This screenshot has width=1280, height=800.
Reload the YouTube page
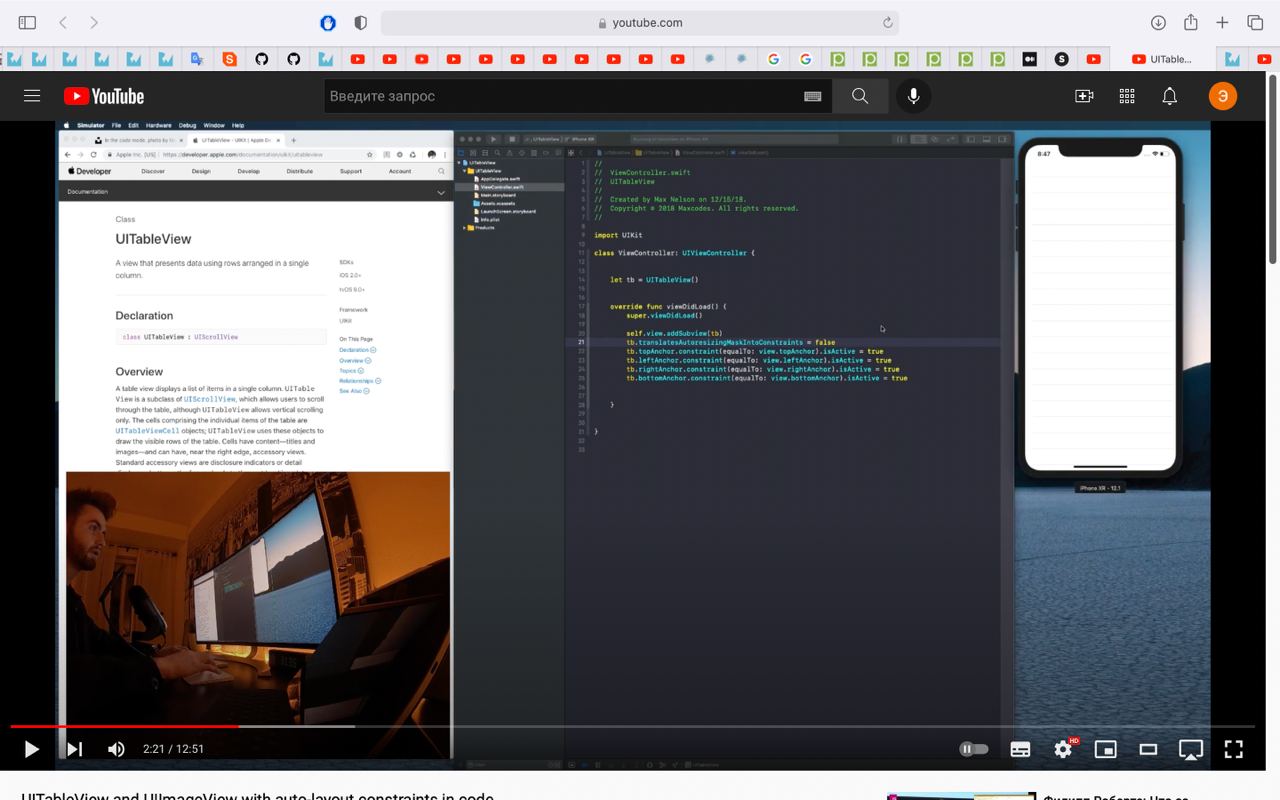coord(887,23)
